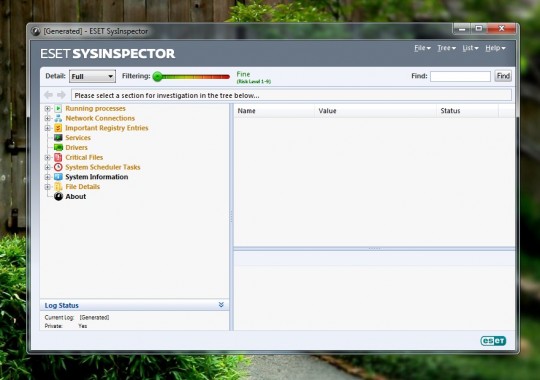Image resolution: width=540 pixels, height=380 pixels.
Task: Click the Find button
Action: coord(503,76)
